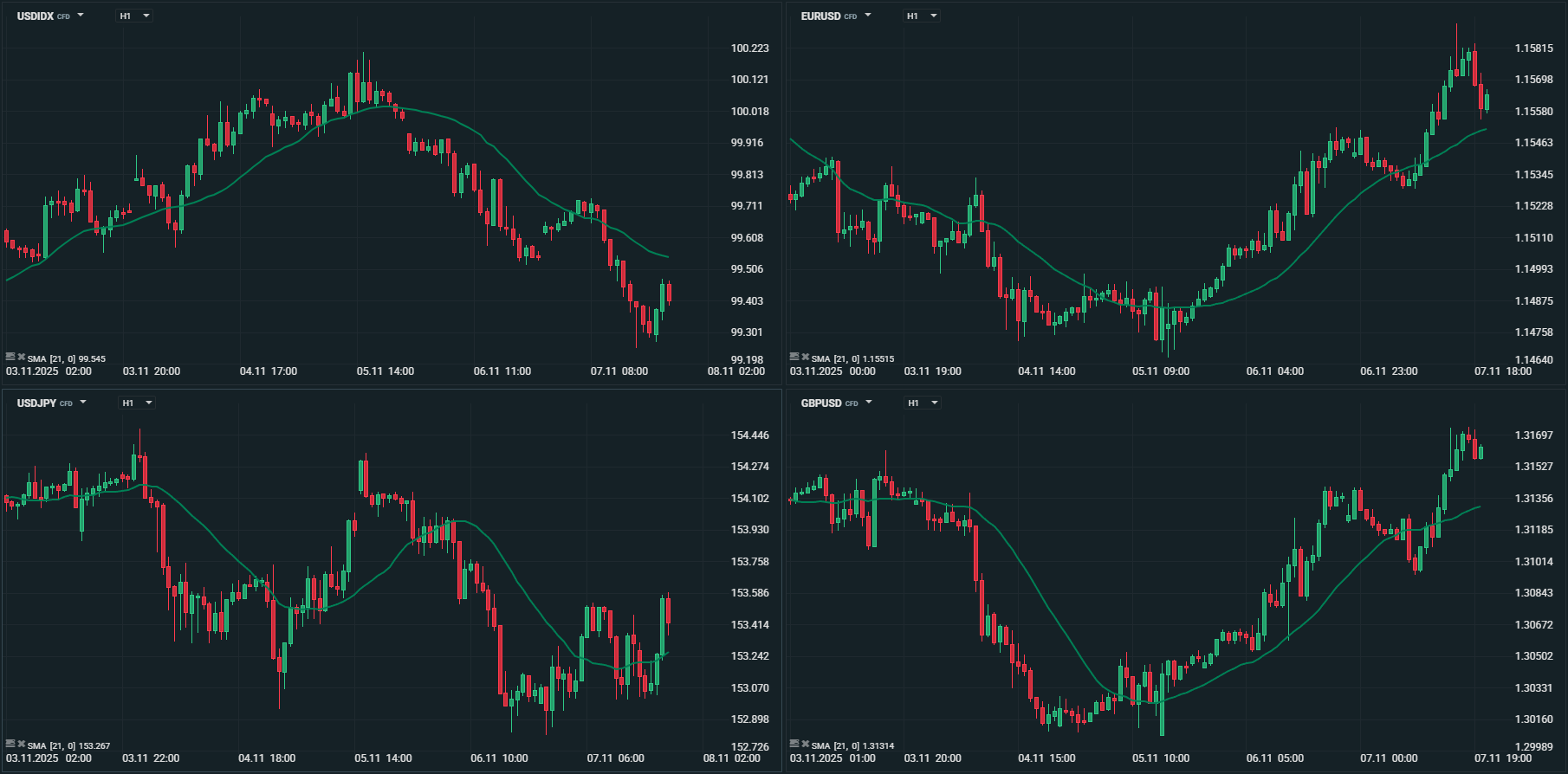The width and height of the screenshot is (1568, 774).
Task: Expand the USDJPY symbol selector
Action: pyautogui.click(x=83, y=403)
